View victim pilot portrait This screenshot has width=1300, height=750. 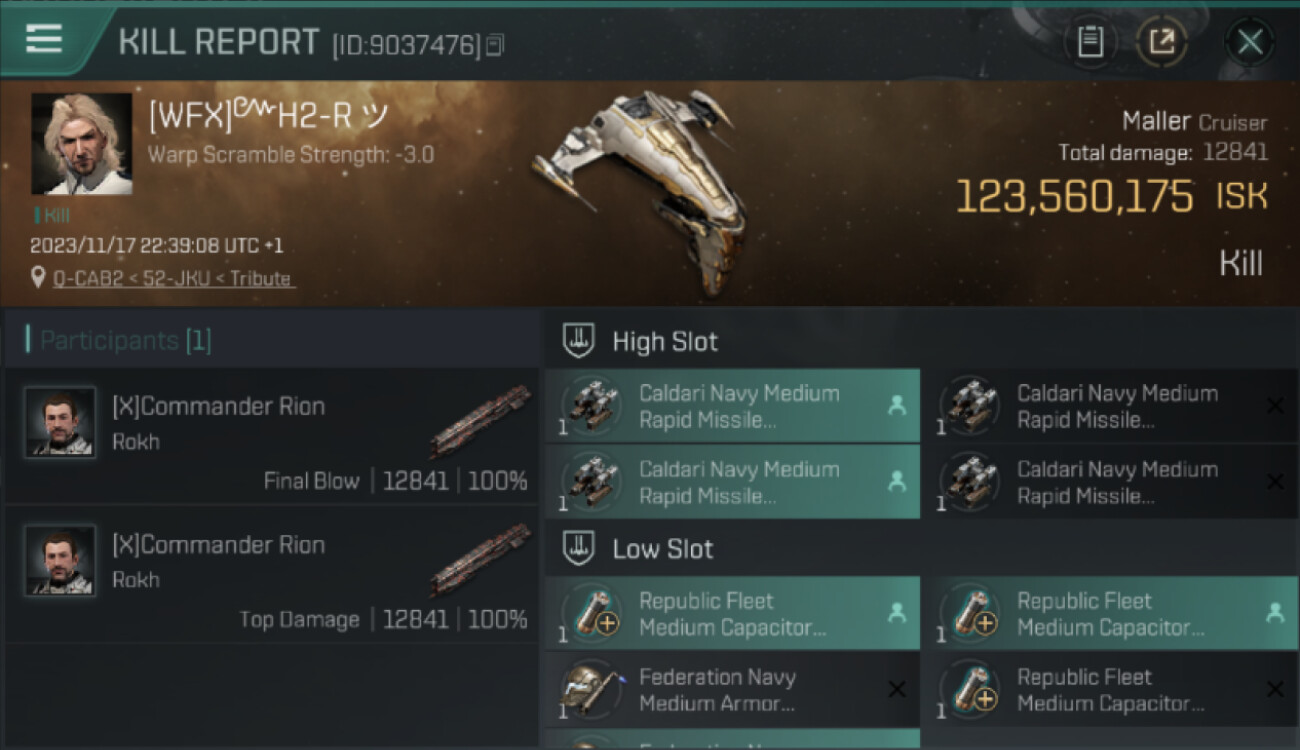point(82,144)
